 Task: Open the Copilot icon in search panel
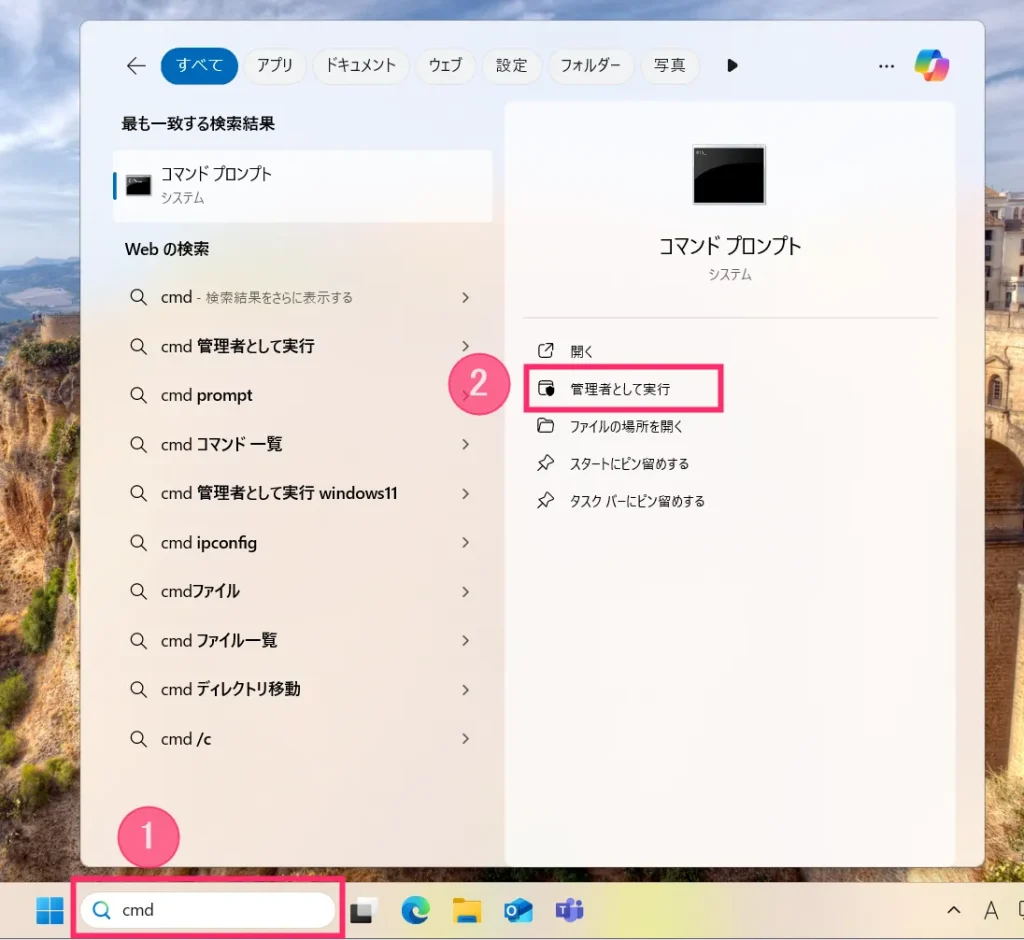932,65
